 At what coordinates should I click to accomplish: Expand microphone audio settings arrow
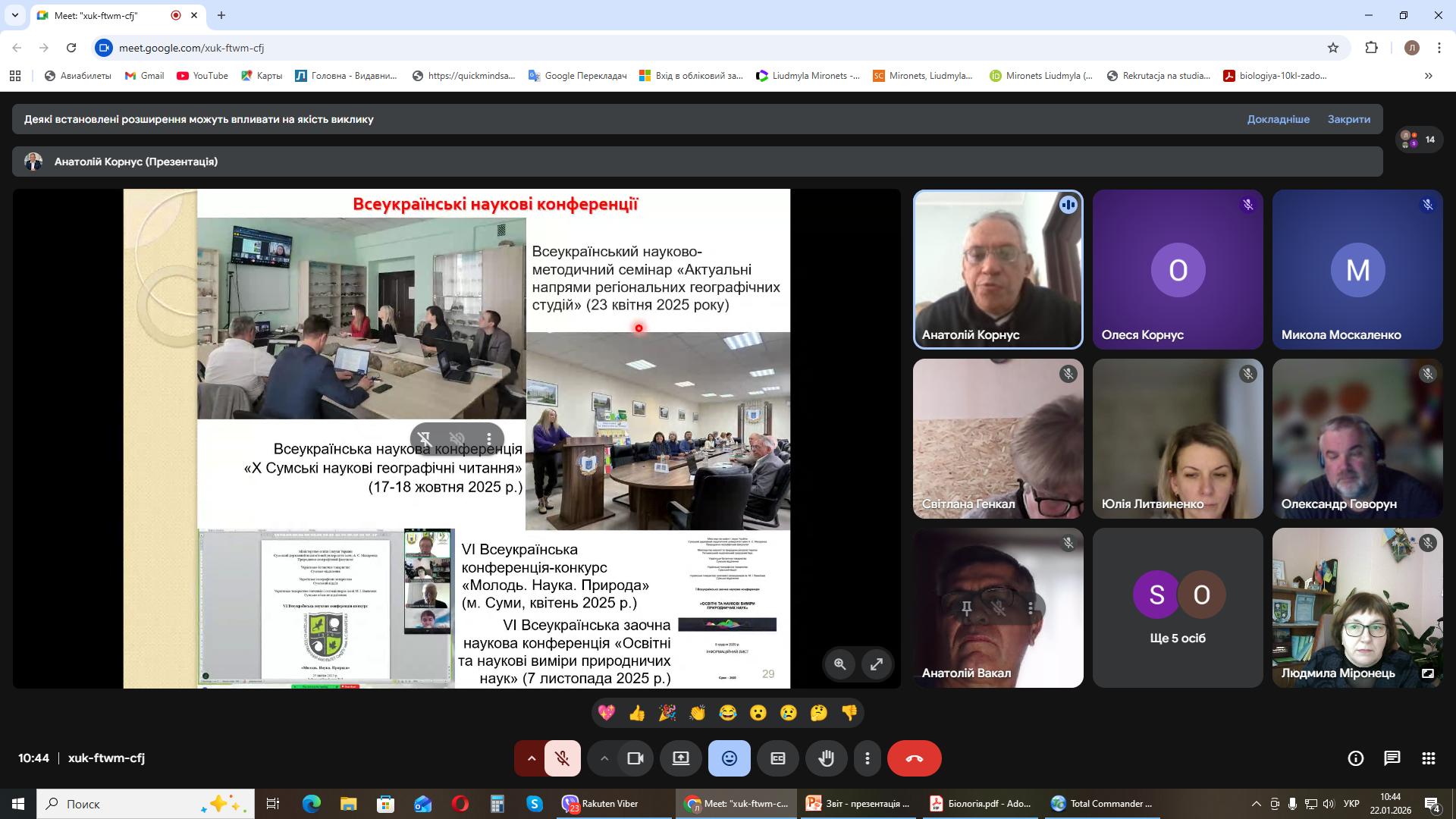tap(532, 758)
